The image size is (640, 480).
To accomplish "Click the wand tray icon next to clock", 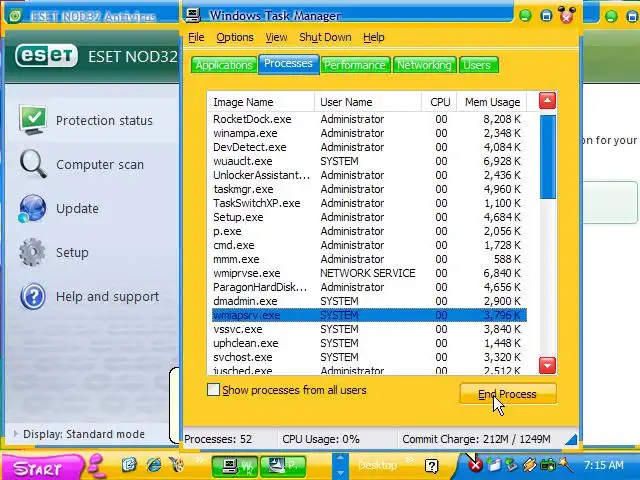I will (566, 464).
